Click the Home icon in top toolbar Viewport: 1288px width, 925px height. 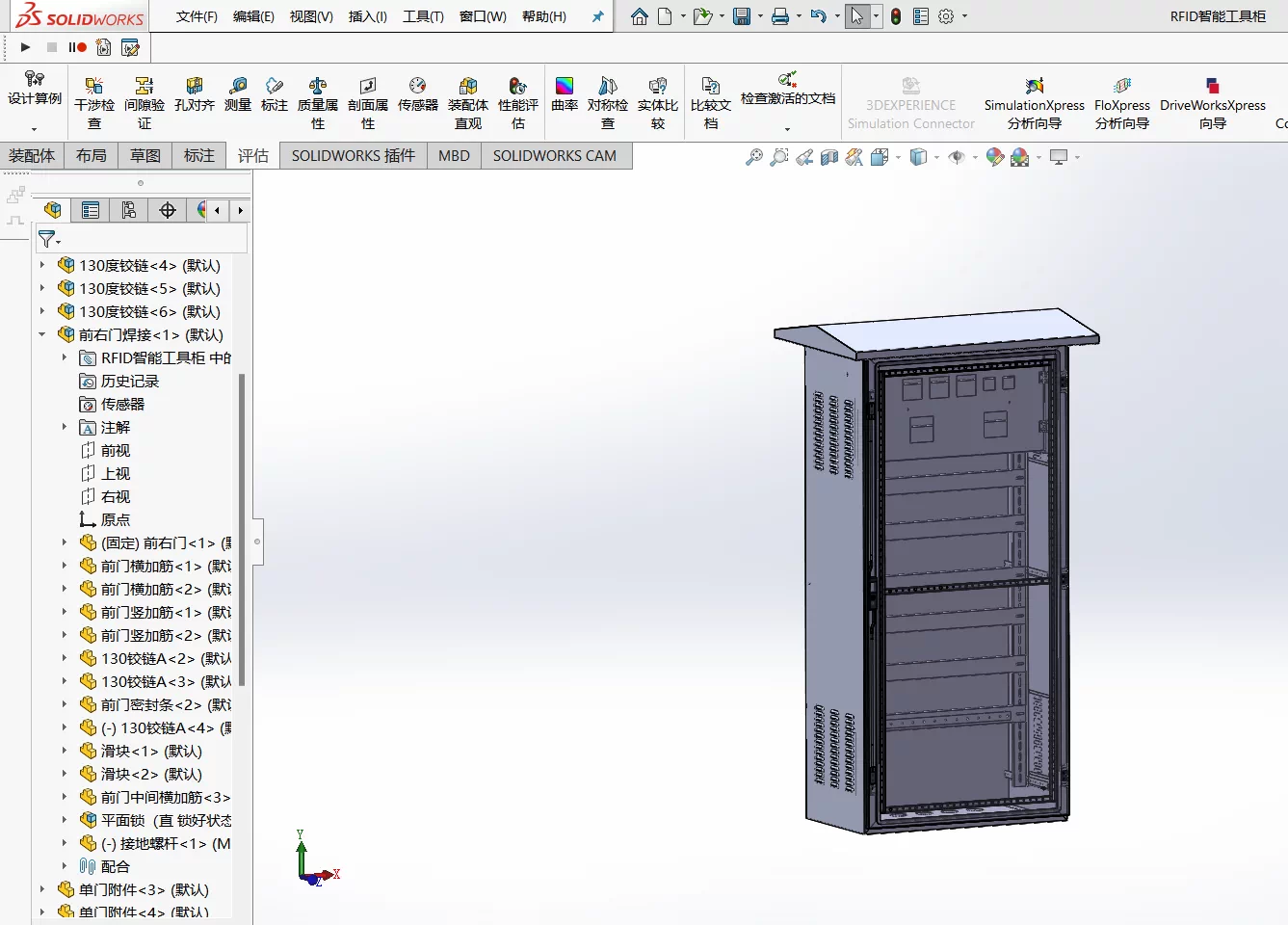pos(640,16)
